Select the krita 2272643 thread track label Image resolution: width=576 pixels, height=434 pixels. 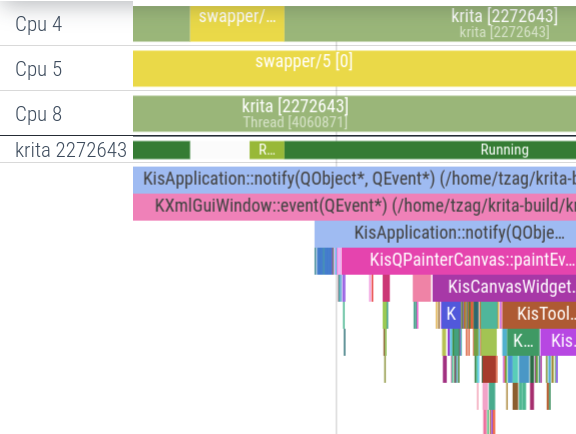[x=71, y=150]
